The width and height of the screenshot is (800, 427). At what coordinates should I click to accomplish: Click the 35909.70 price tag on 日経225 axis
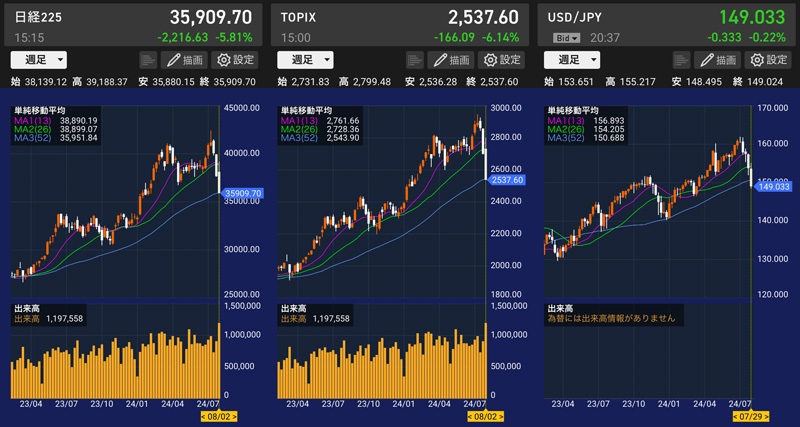tap(241, 193)
